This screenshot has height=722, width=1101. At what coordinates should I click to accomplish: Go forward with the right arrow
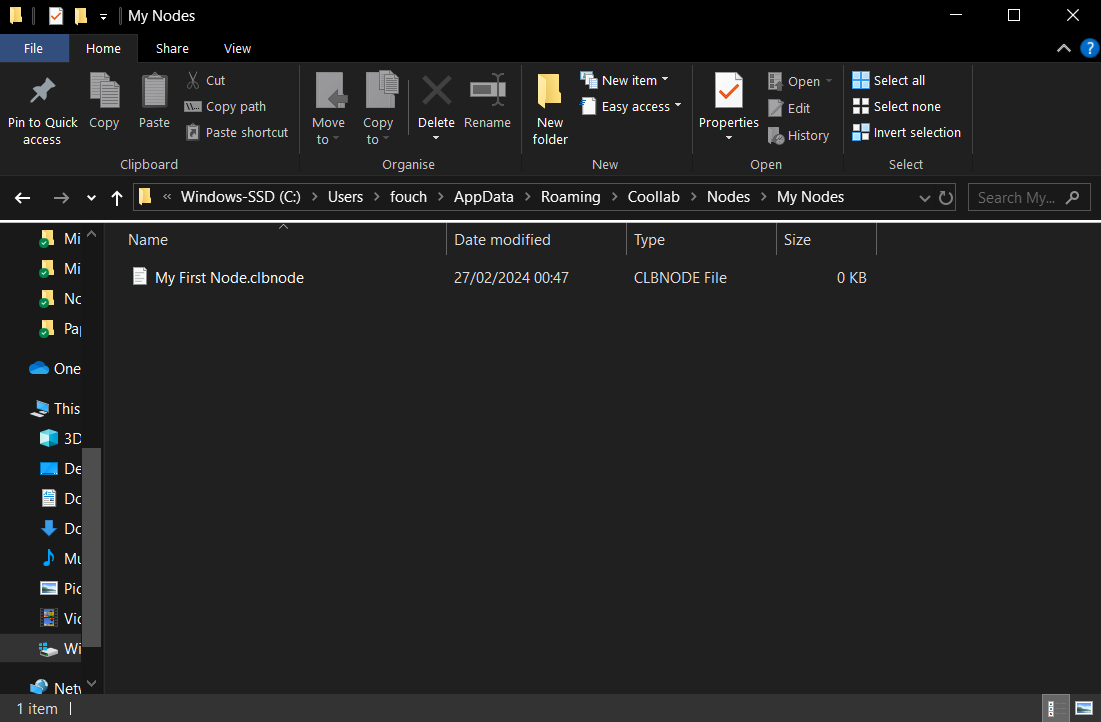pos(62,198)
